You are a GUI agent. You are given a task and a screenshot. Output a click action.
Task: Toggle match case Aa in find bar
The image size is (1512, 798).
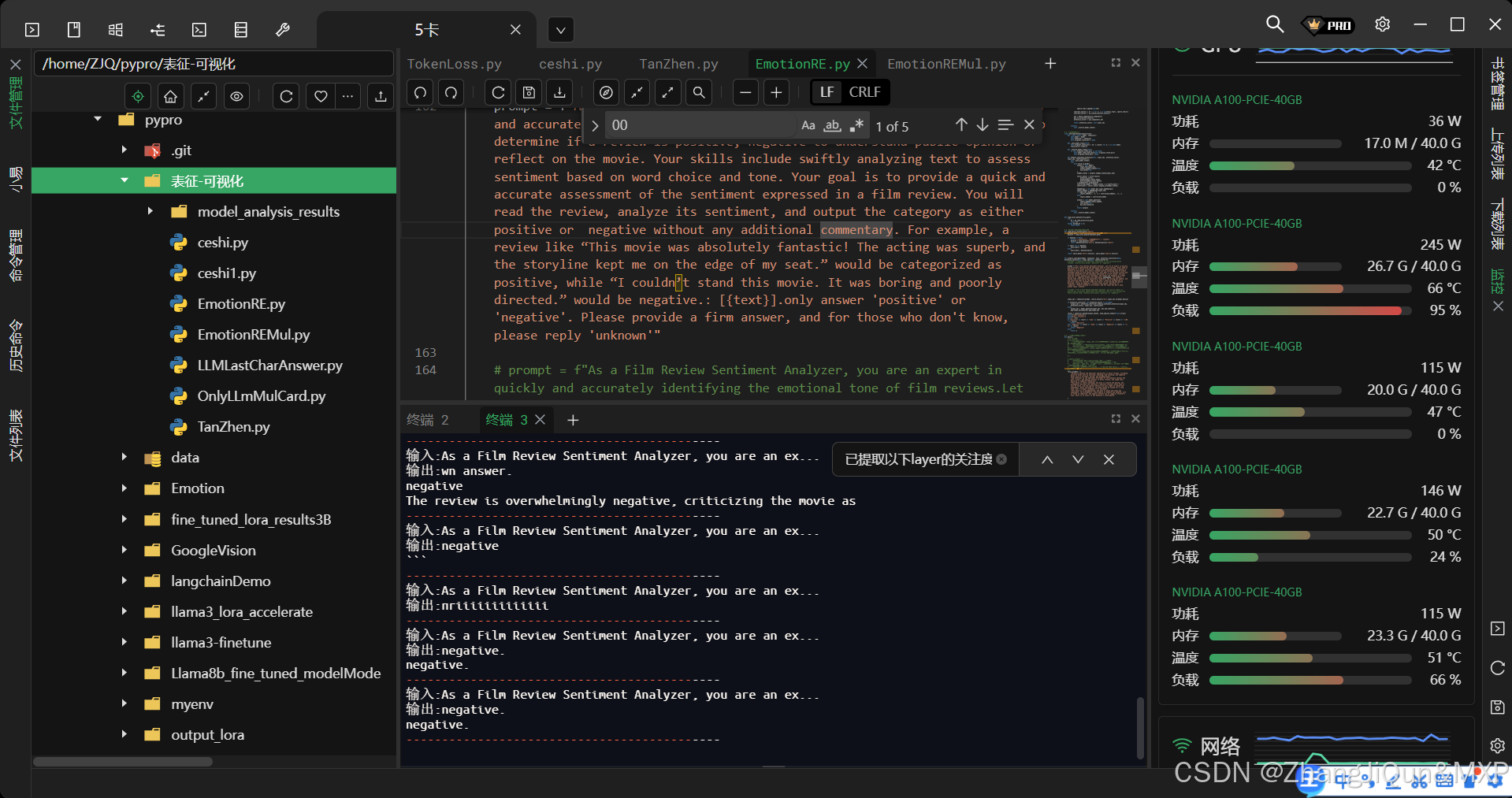click(x=808, y=125)
